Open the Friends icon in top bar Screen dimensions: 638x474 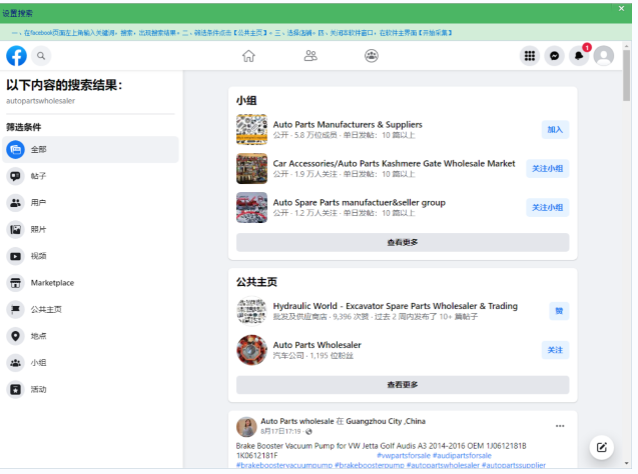310,56
